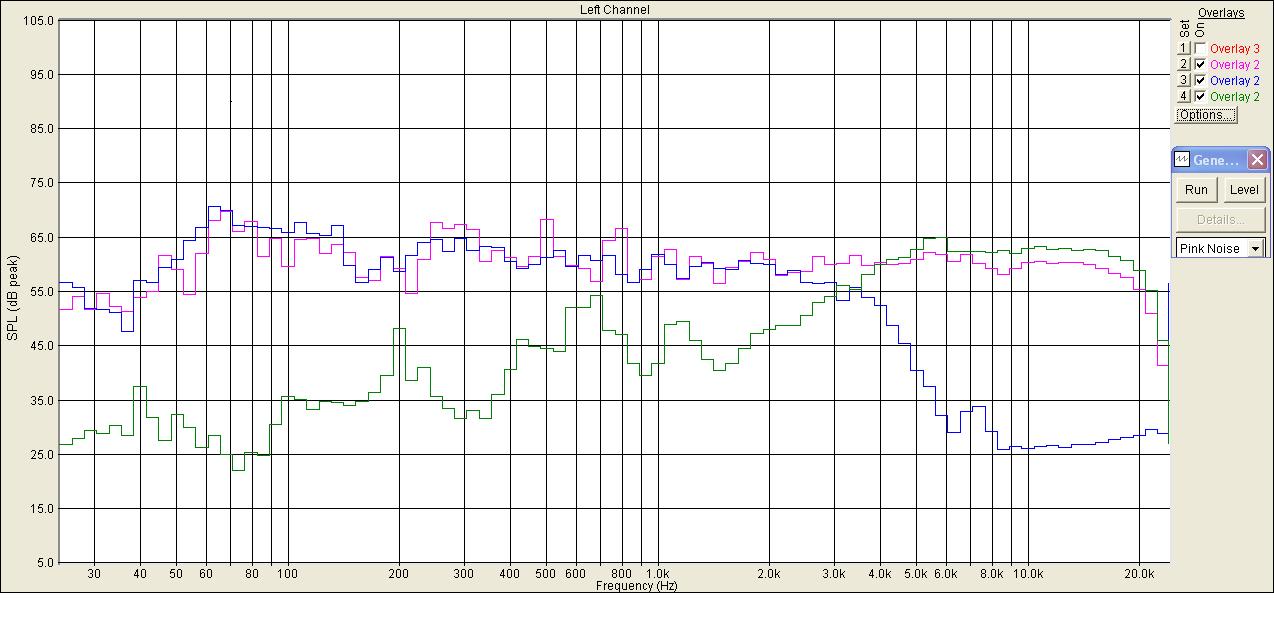Click the 5.0 SPL axis value
This screenshot has height=637, width=1274.
click(45, 563)
